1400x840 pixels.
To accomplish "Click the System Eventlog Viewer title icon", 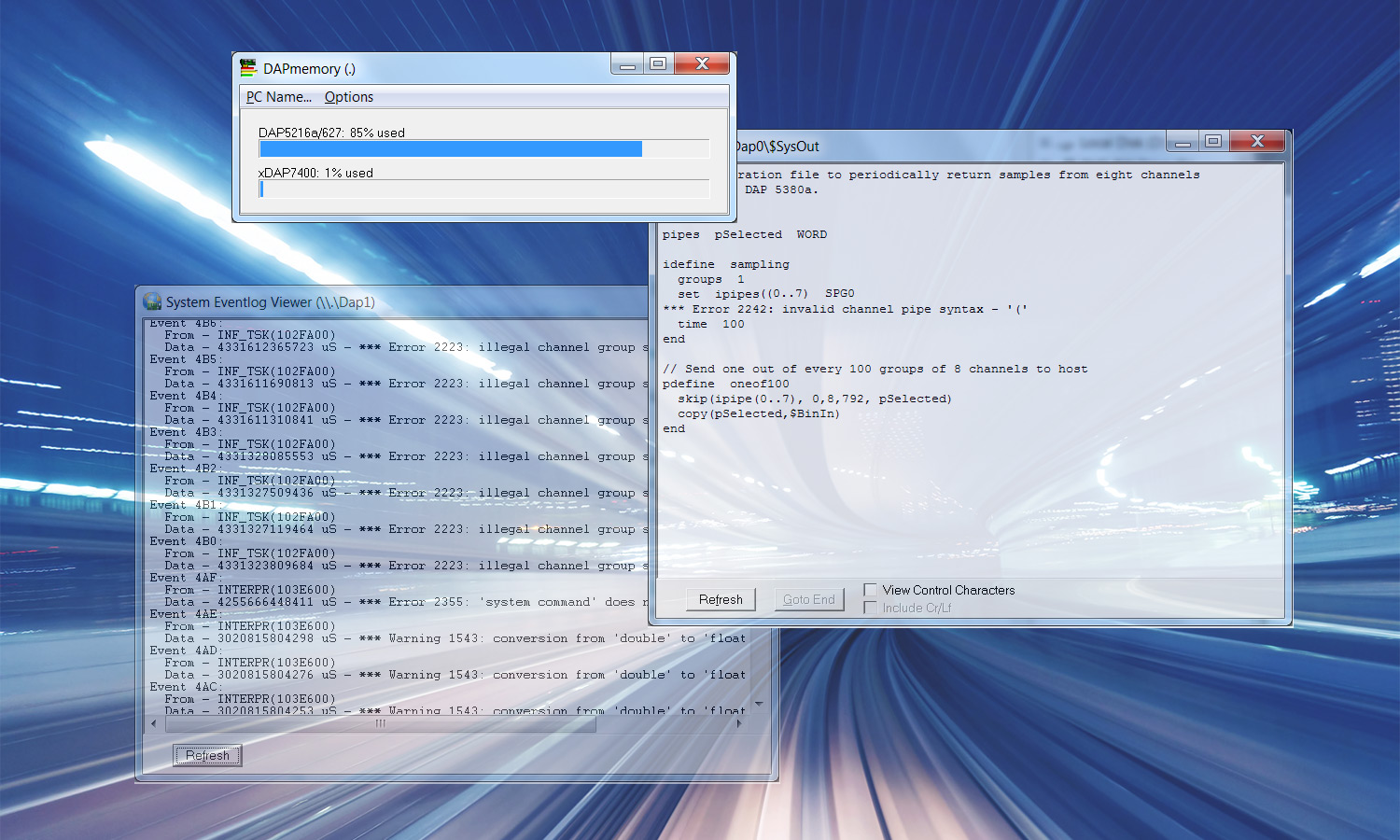I will pos(152,301).
